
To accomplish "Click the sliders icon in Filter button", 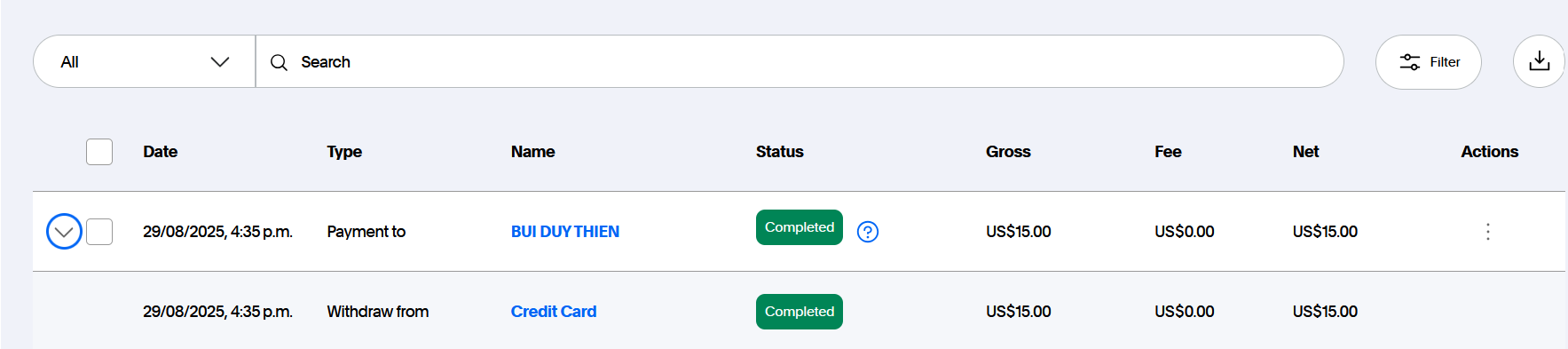I will tap(1410, 62).
